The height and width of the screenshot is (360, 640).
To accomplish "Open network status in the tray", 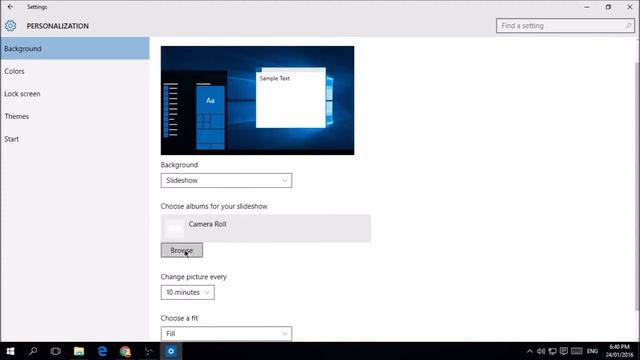I will coord(552,351).
